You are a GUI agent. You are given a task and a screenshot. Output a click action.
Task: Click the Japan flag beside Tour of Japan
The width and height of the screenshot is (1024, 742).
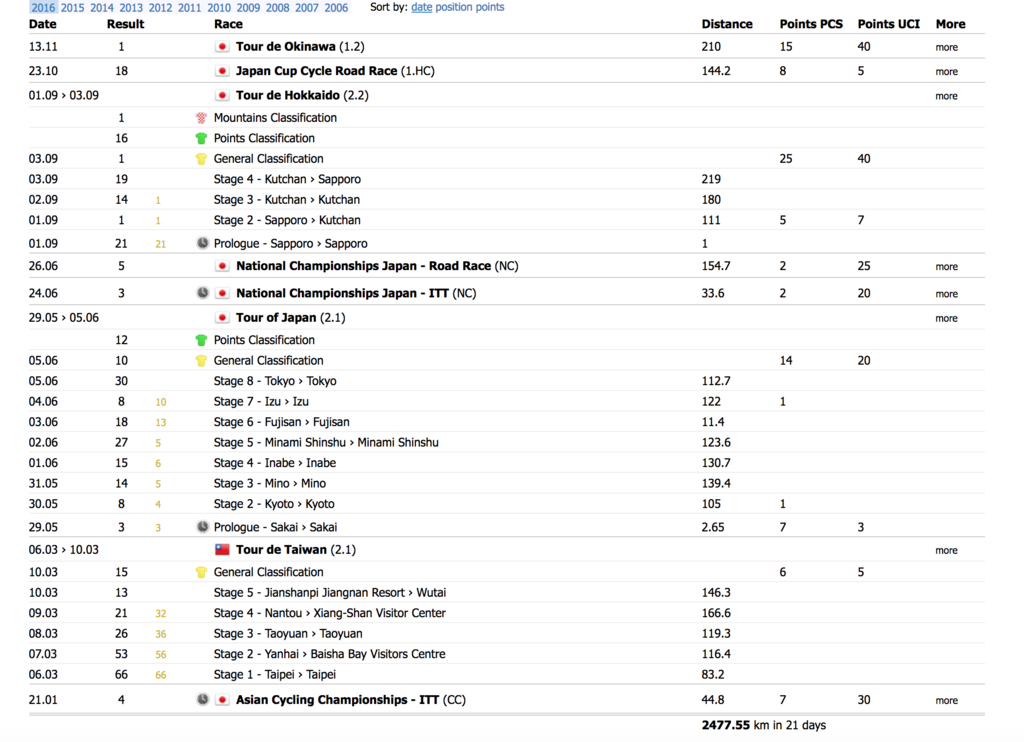pyautogui.click(x=222, y=318)
